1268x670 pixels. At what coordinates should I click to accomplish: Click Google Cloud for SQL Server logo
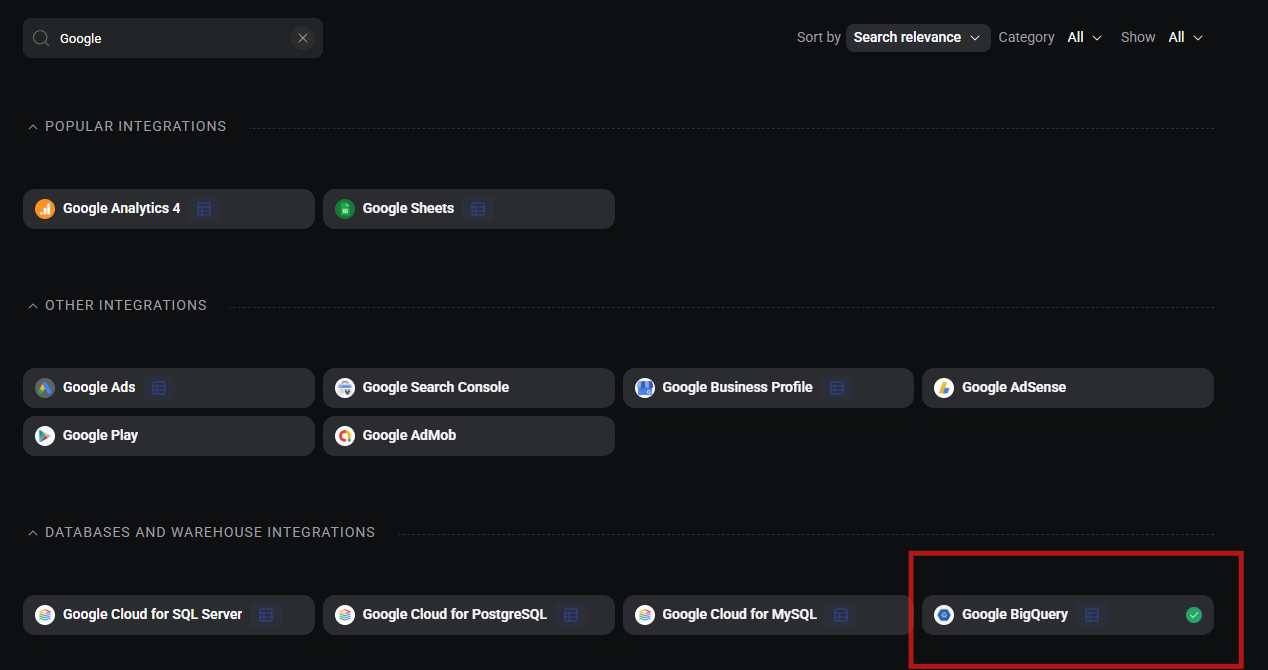point(45,615)
